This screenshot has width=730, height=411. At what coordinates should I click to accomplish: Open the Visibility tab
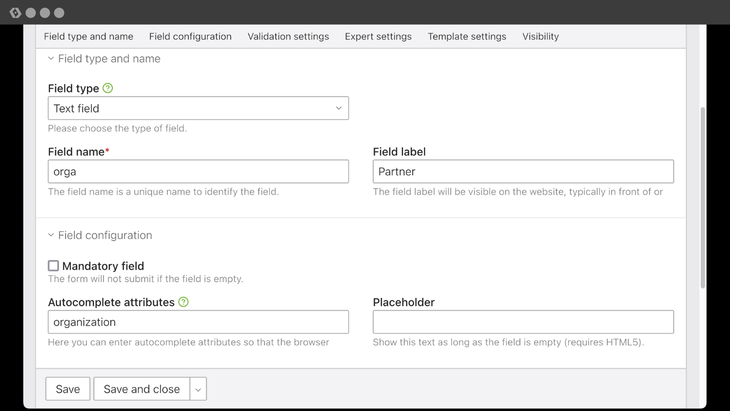[540, 37]
